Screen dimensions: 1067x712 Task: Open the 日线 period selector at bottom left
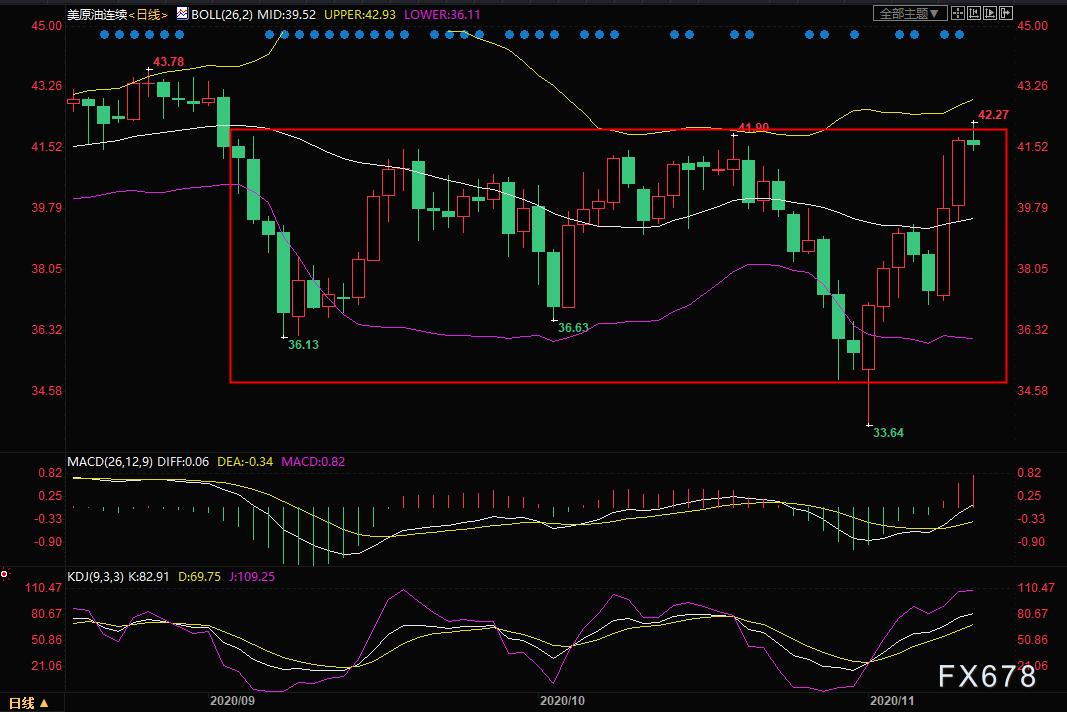point(24,702)
